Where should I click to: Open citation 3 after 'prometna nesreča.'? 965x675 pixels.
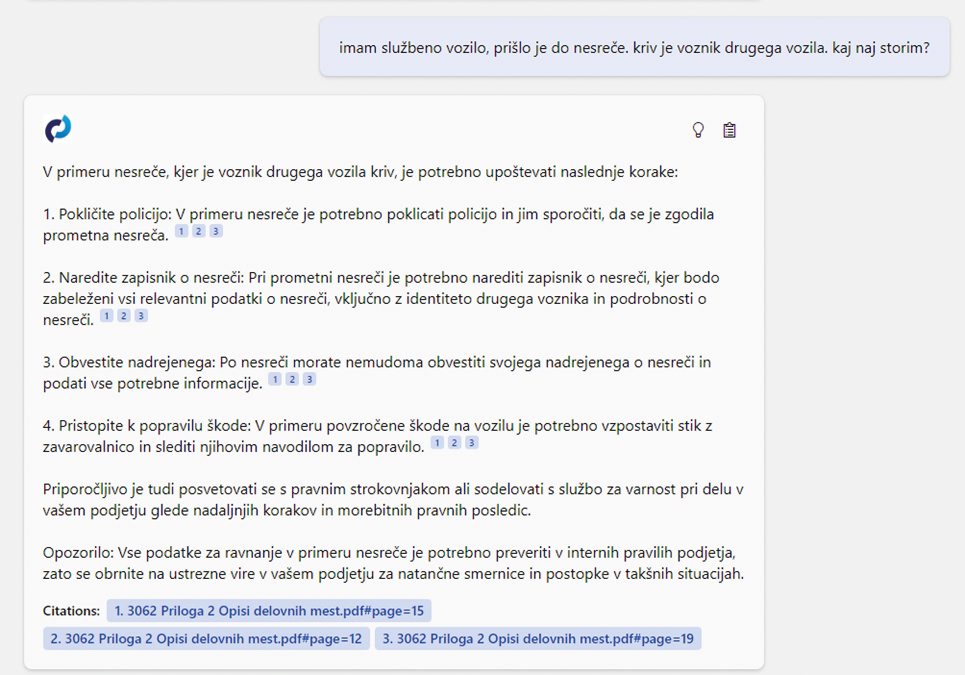click(216, 231)
